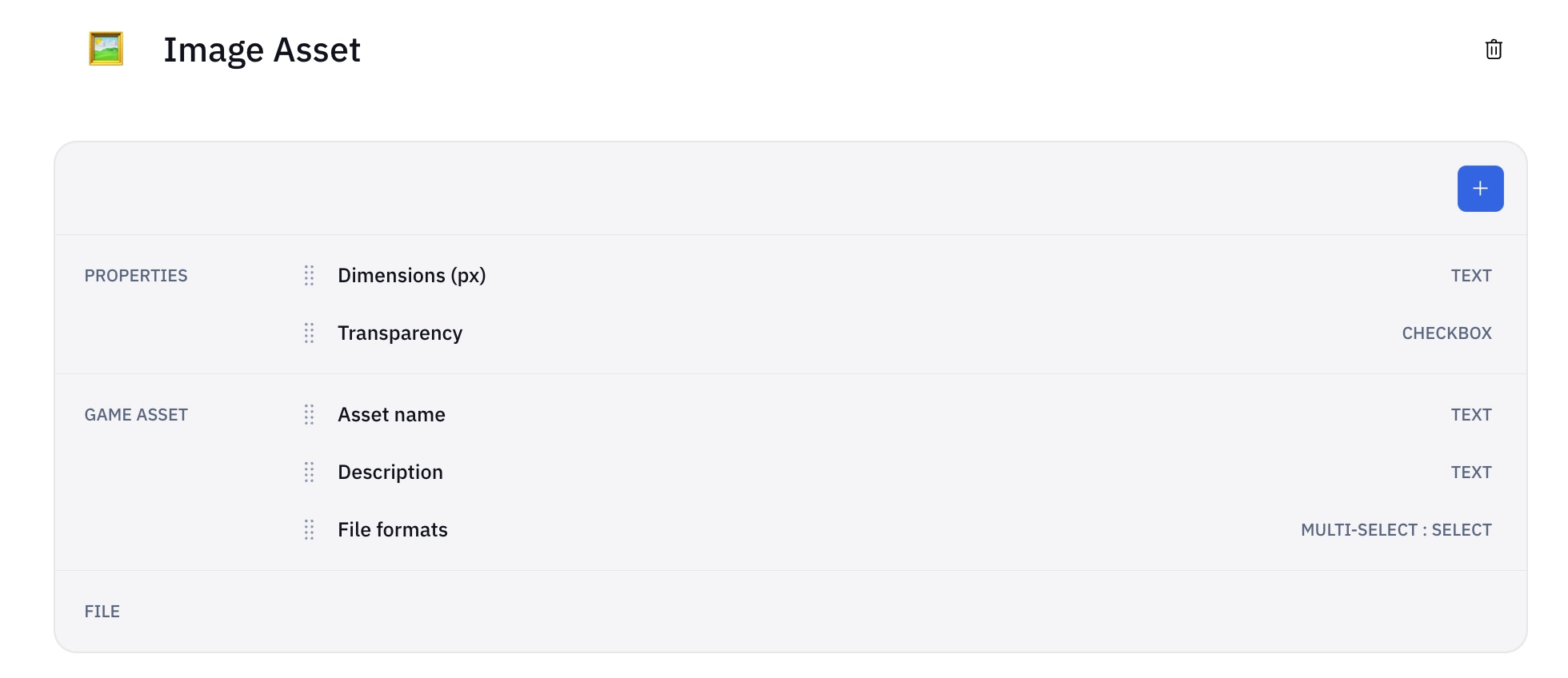Click the PROPERTIES section heading
The width and height of the screenshot is (1568, 678).
(x=136, y=276)
